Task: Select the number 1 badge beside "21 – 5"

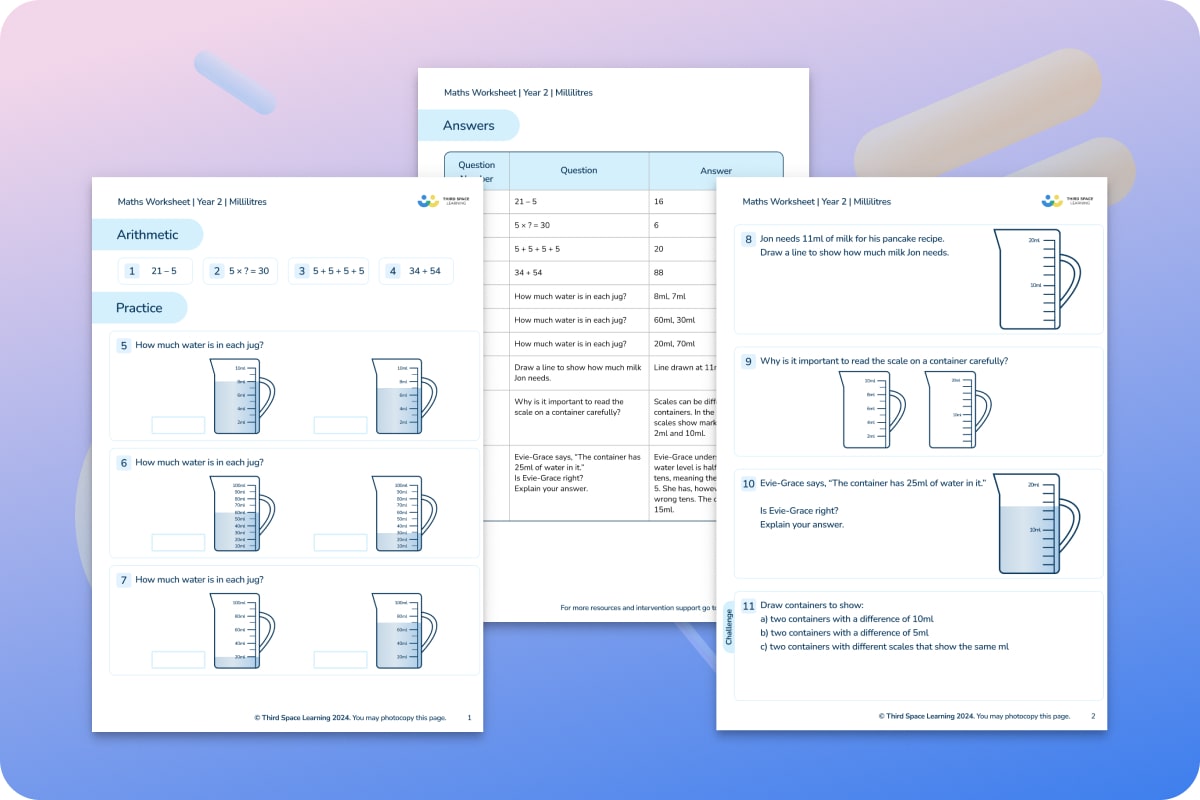Action: point(131,270)
